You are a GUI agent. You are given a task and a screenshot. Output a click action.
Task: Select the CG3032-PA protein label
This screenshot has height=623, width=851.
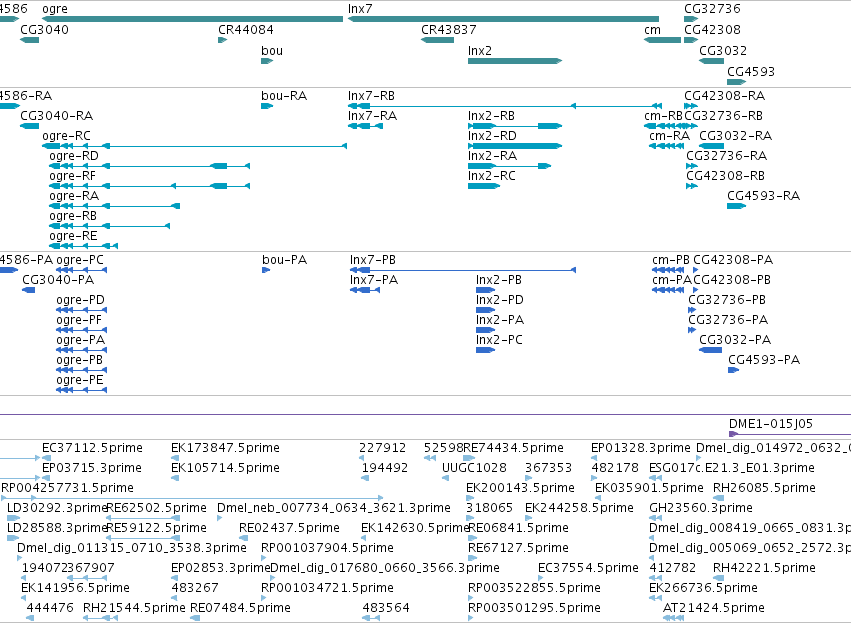tap(735, 341)
